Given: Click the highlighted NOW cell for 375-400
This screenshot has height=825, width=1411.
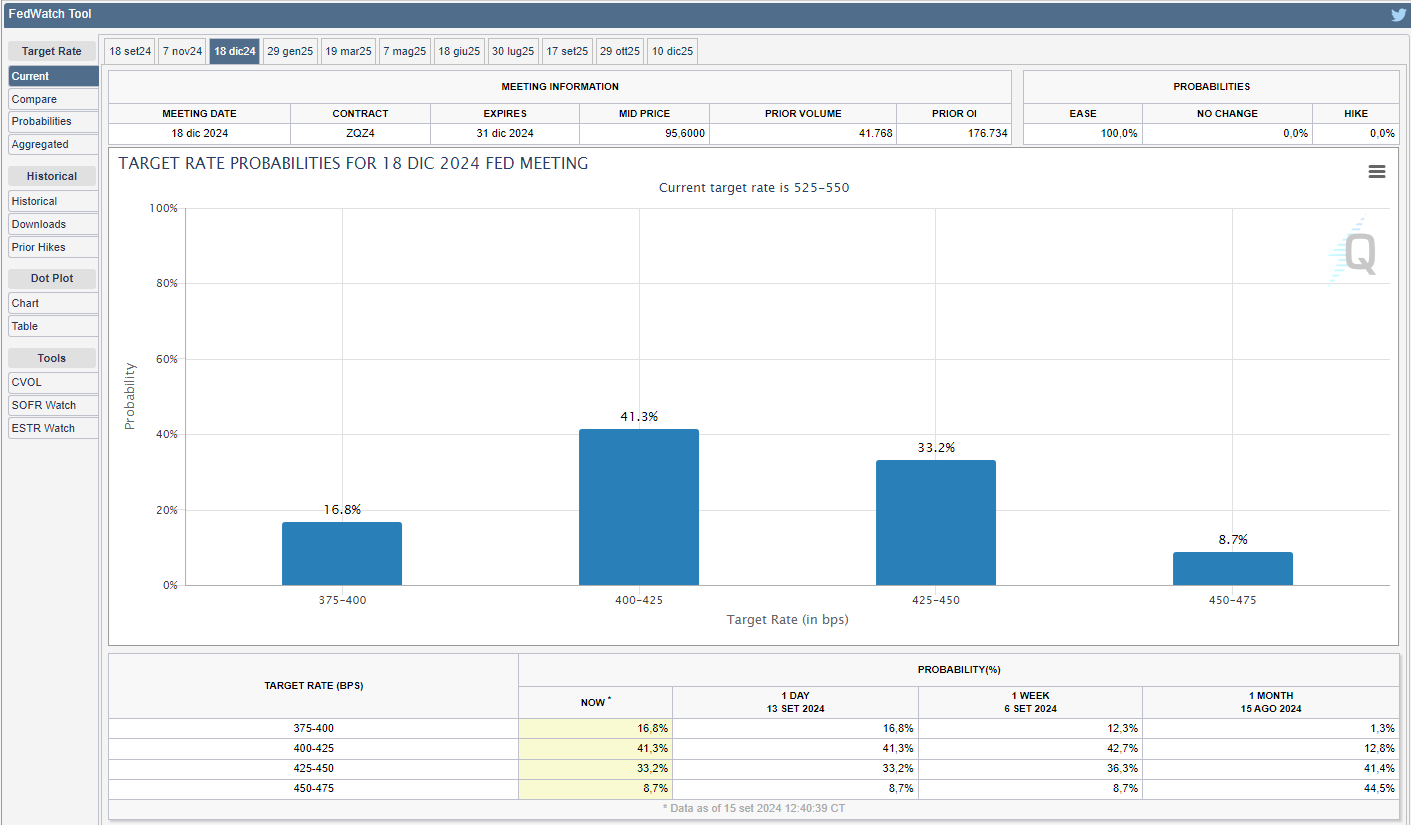Looking at the screenshot, I should tap(595, 728).
